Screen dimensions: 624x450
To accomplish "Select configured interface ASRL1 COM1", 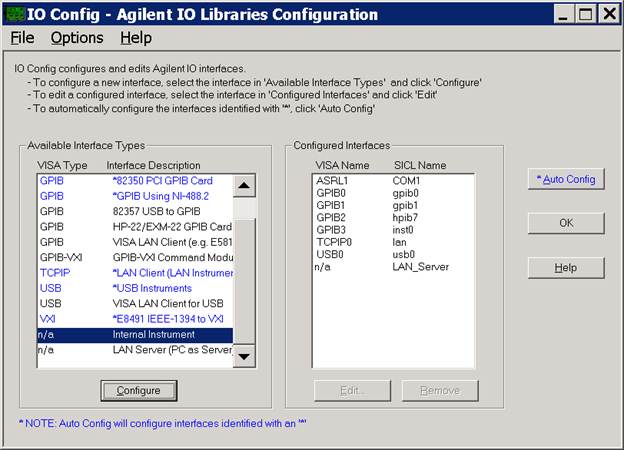I will (x=393, y=181).
